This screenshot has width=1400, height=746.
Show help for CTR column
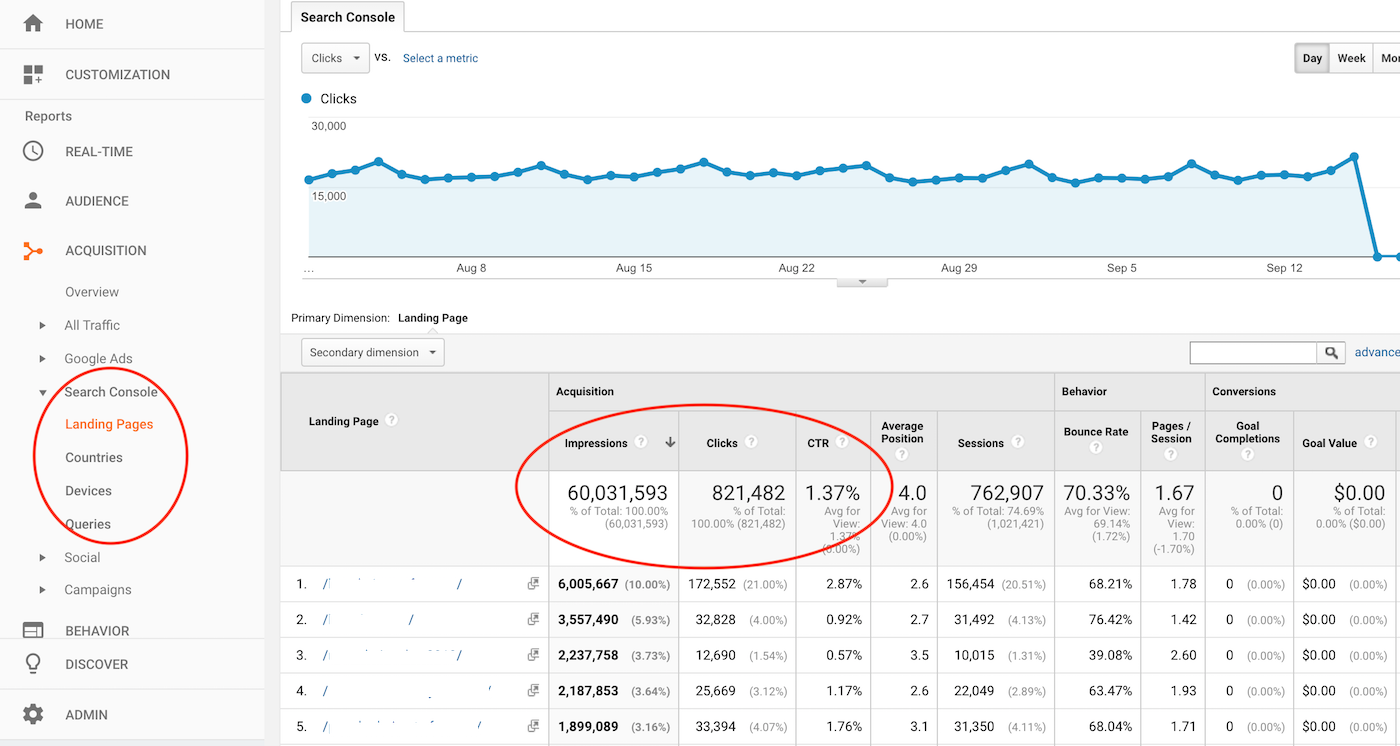[842, 442]
